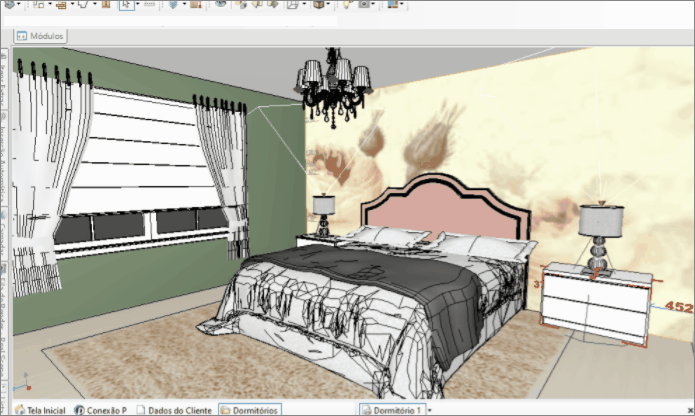The width and height of the screenshot is (695, 416).
Task: Click the first gear-like toolbar icon
Action: 10,4
